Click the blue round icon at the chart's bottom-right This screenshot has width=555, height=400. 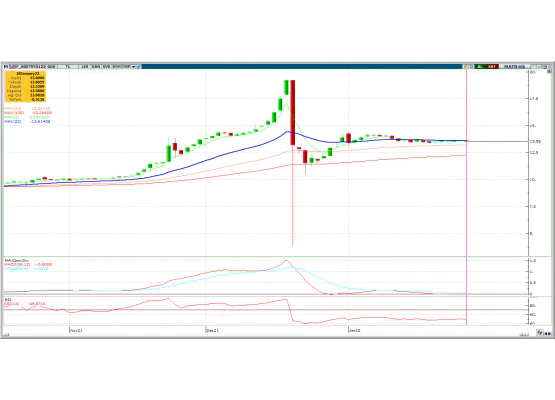point(539,332)
